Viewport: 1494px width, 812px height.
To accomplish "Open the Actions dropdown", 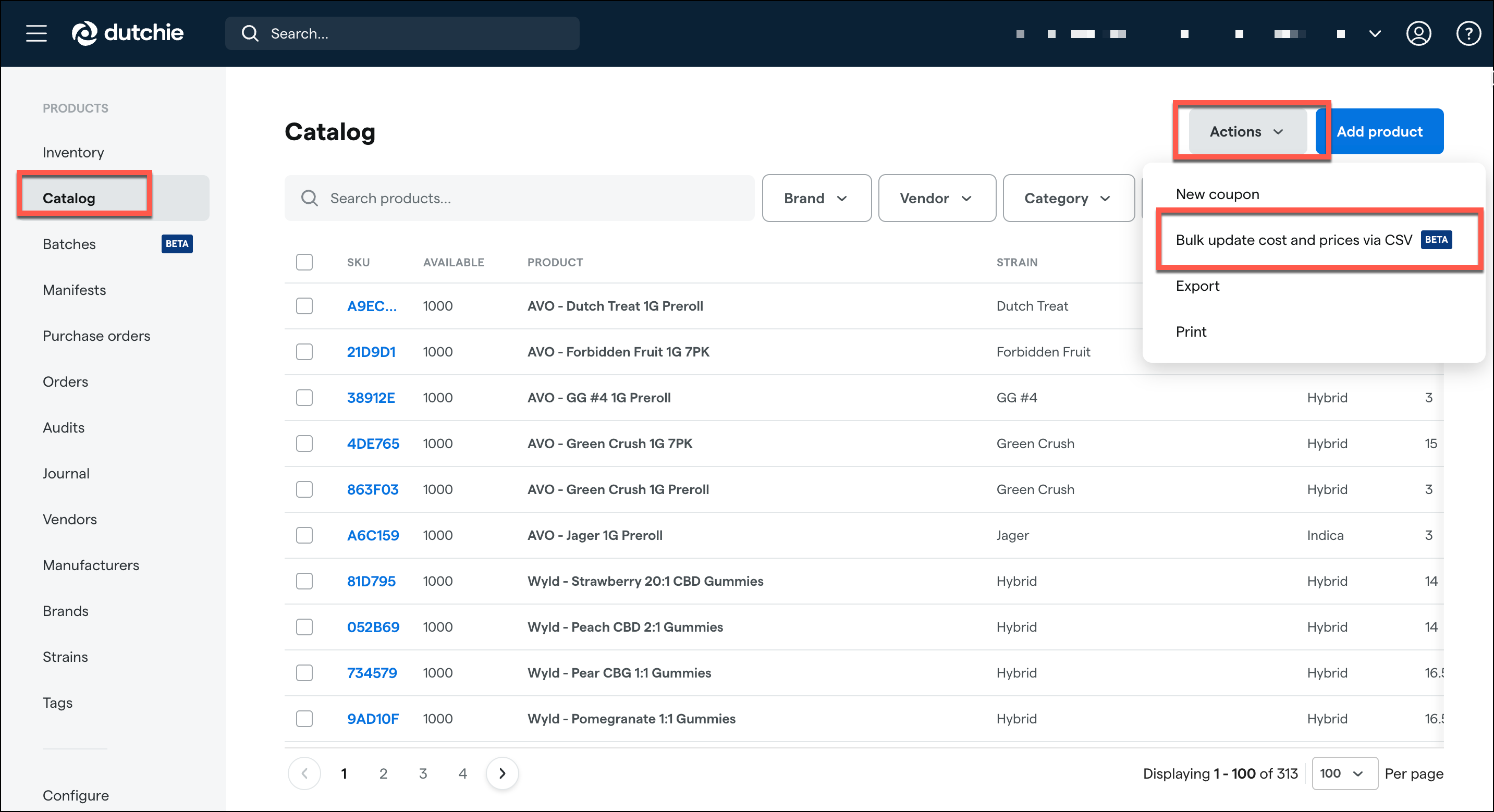I will (1247, 132).
